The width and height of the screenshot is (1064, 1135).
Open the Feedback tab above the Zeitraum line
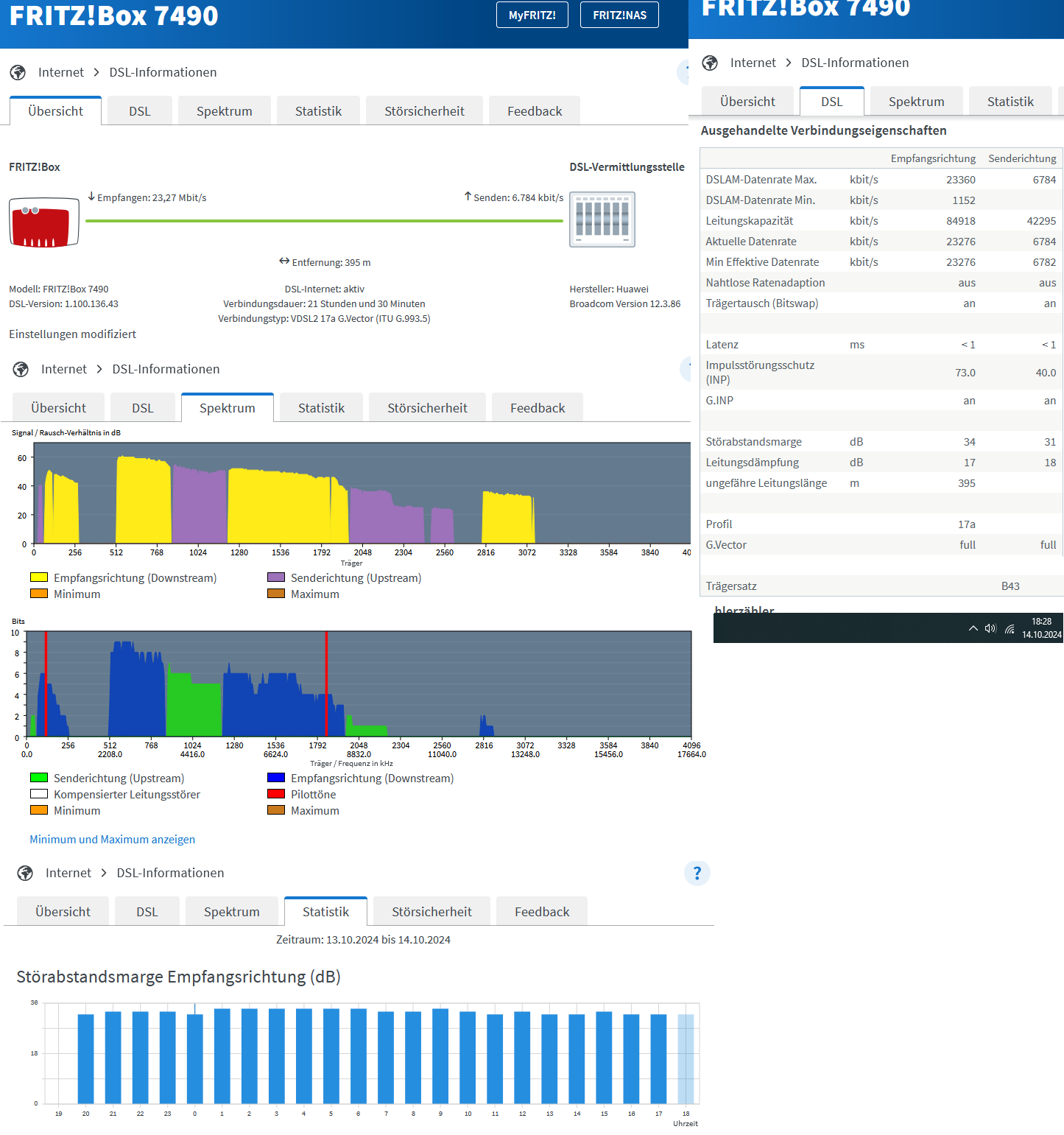542,911
